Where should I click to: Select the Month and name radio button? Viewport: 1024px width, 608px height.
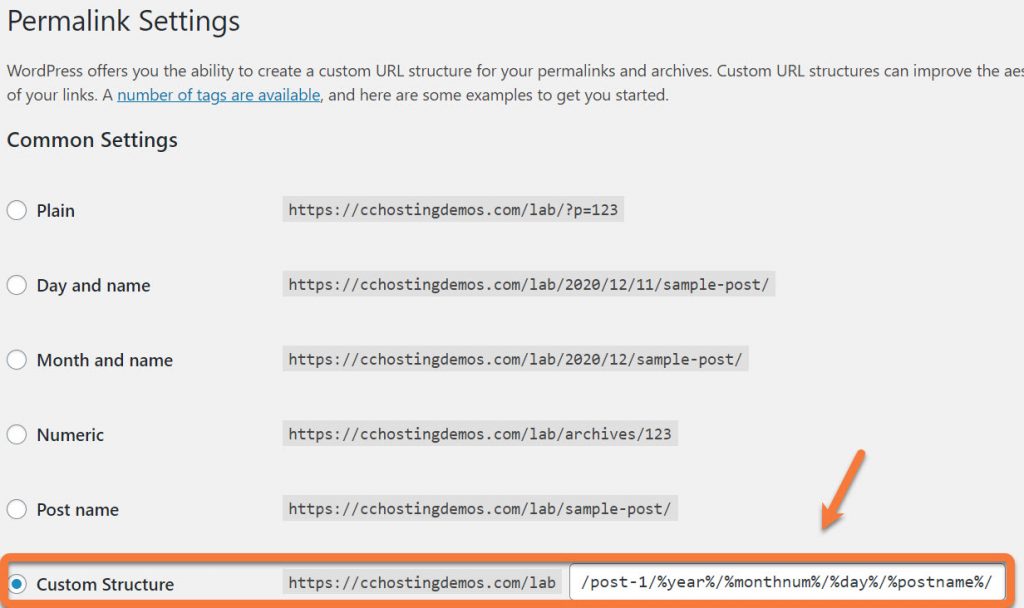(x=17, y=360)
